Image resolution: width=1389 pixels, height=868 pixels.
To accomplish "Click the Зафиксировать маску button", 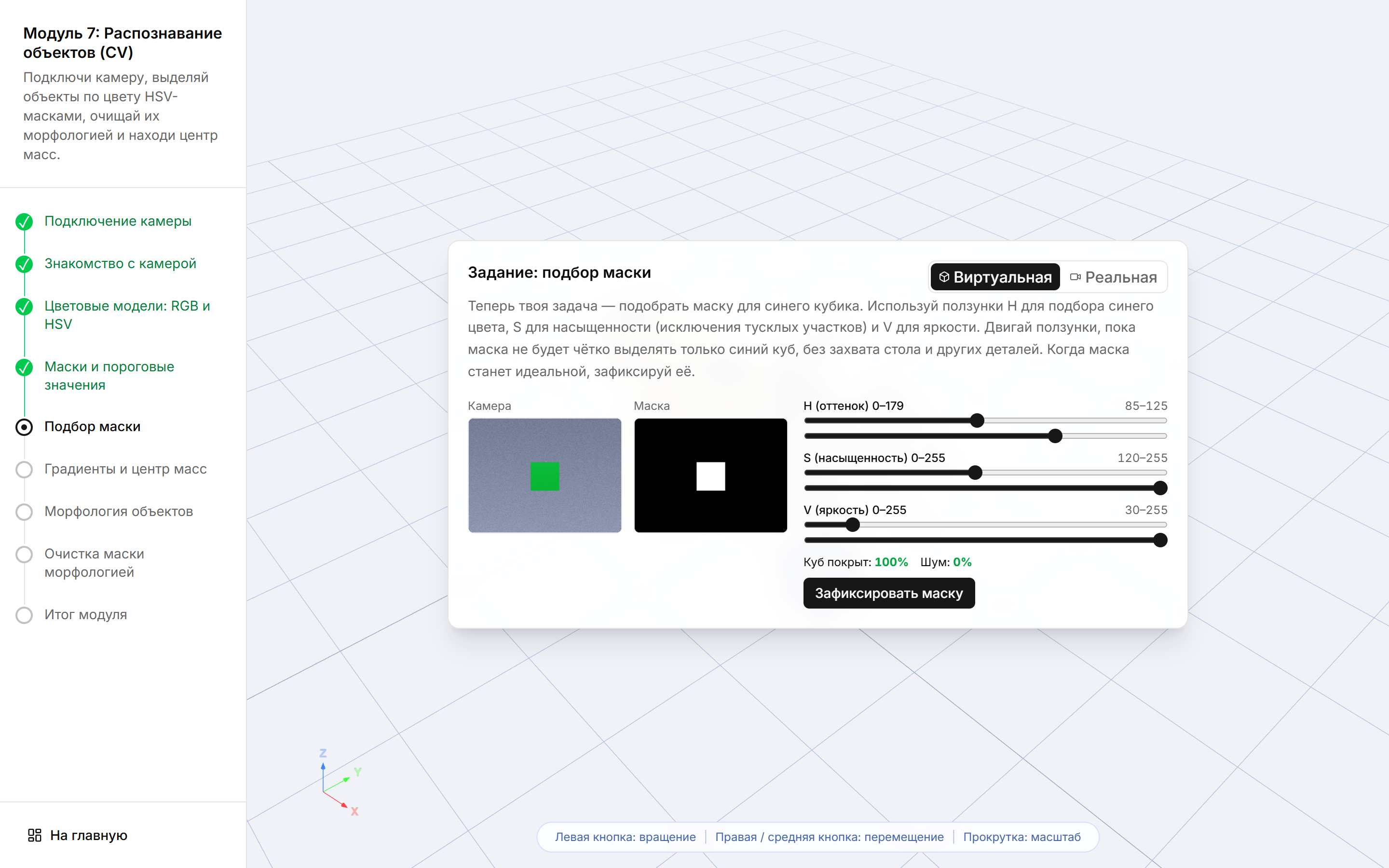I will (889, 593).
